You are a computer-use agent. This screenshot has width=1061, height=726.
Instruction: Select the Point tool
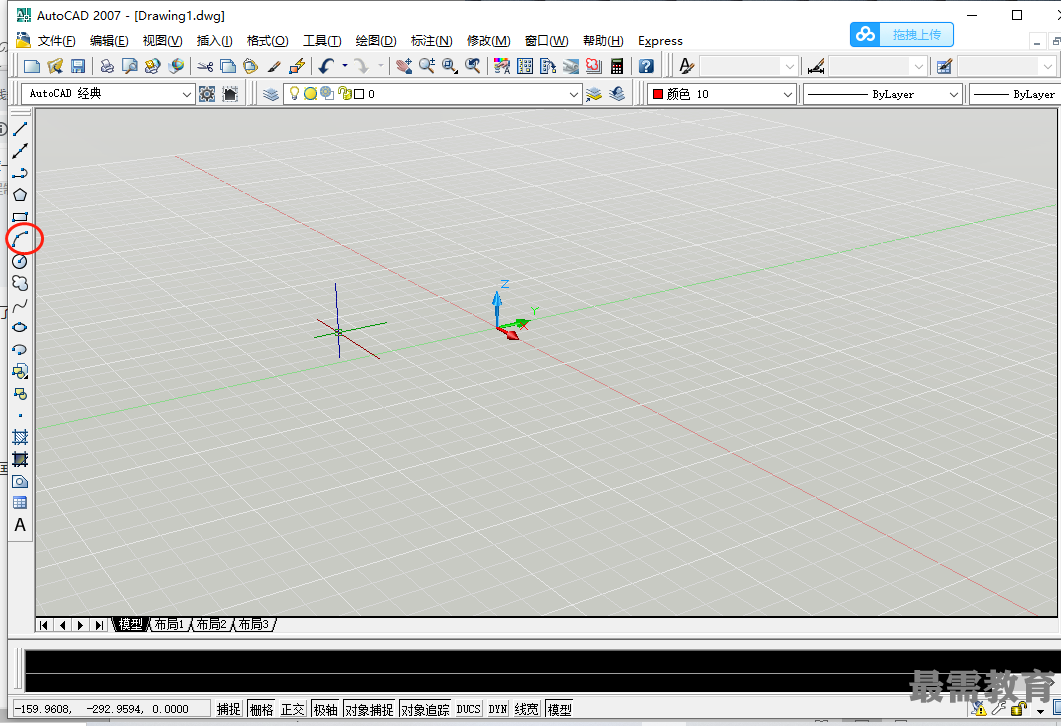pos(20,415)
